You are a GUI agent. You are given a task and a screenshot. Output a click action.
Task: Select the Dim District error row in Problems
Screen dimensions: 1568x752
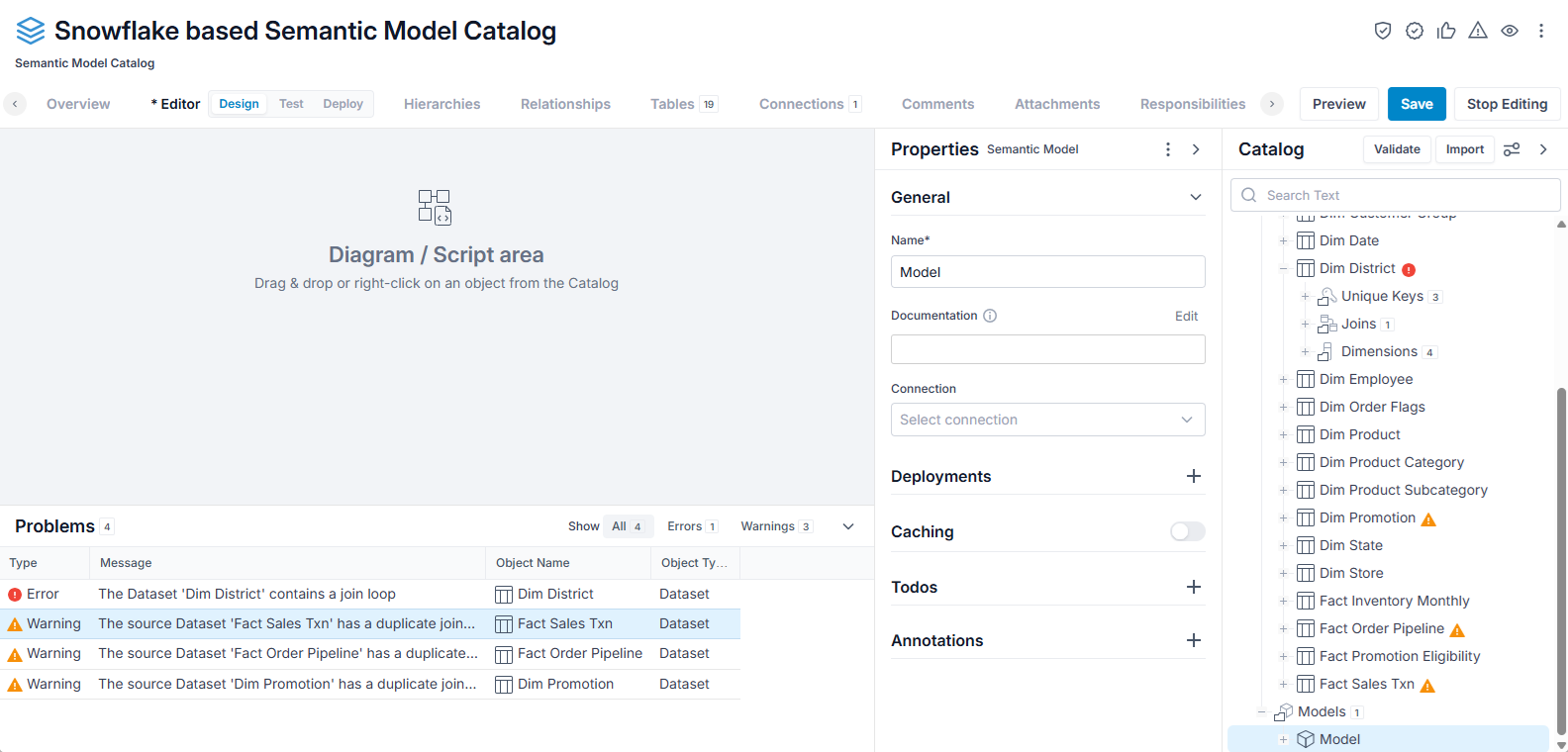370,594
